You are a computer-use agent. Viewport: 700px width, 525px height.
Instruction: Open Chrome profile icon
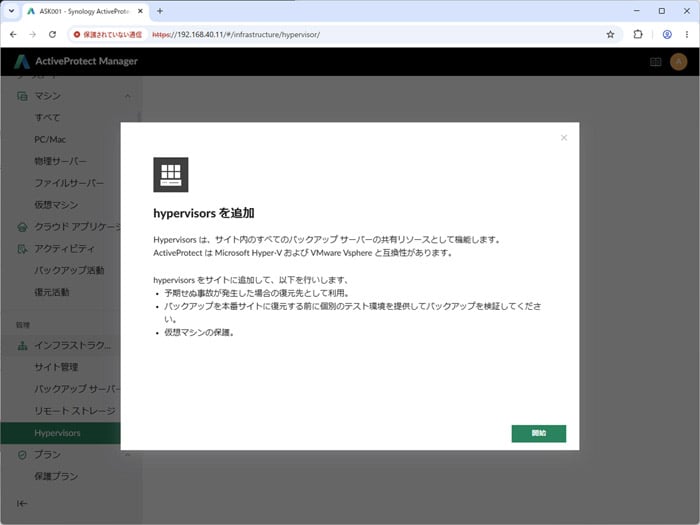[667, 34]
